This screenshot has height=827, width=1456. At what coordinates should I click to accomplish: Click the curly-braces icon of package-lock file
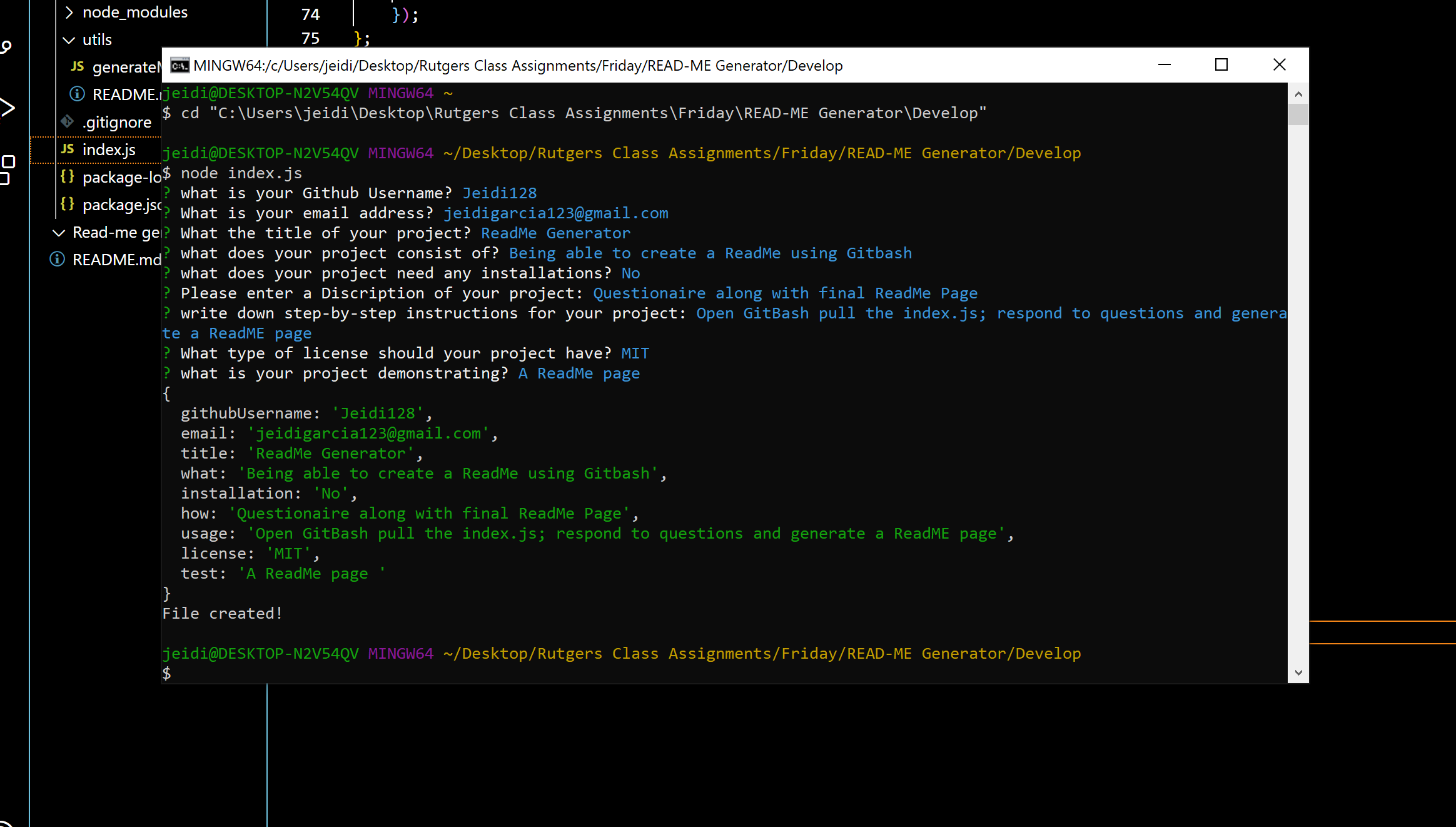67,177
